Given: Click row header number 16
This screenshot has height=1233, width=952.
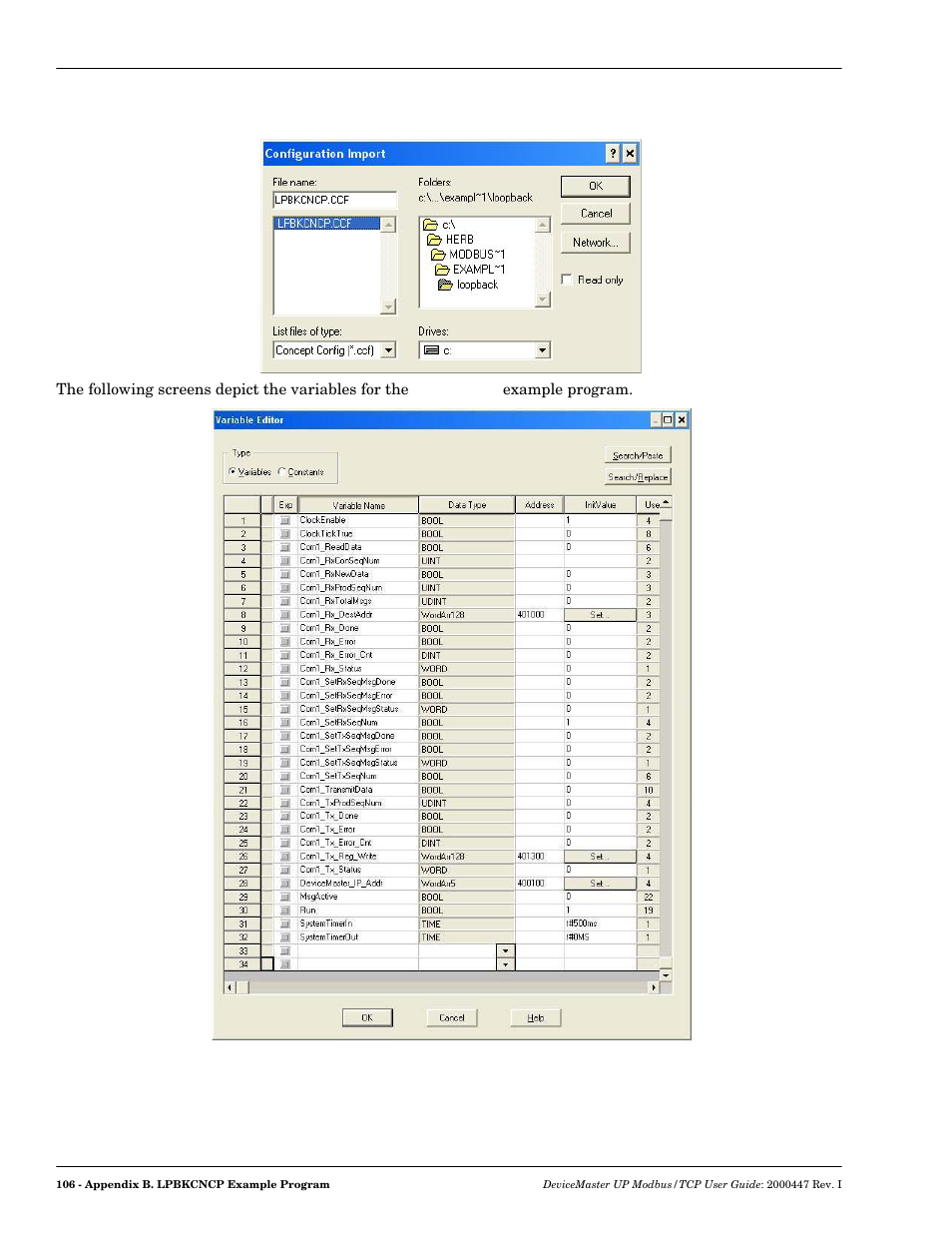Looking at the screenshot, I should pyautogui.click(x=242, y=722).
